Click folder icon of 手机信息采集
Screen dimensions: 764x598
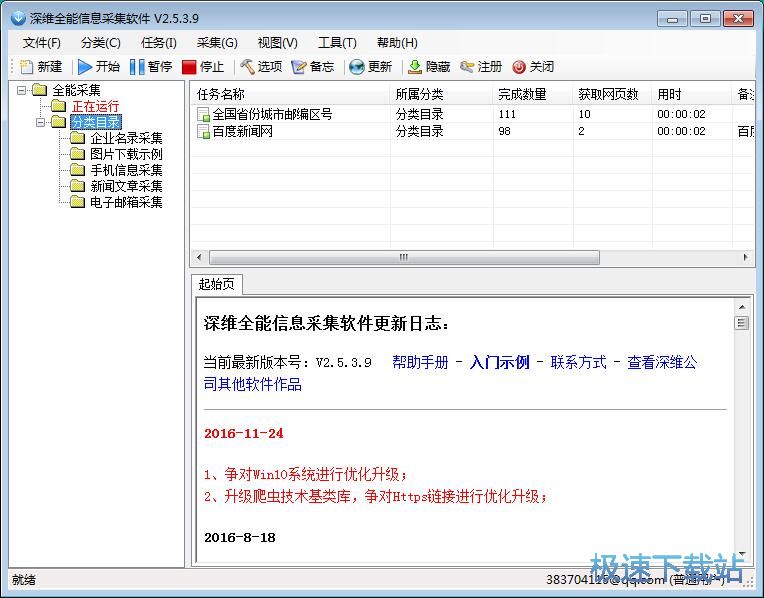pyautogui.click(x=77, y=170)
